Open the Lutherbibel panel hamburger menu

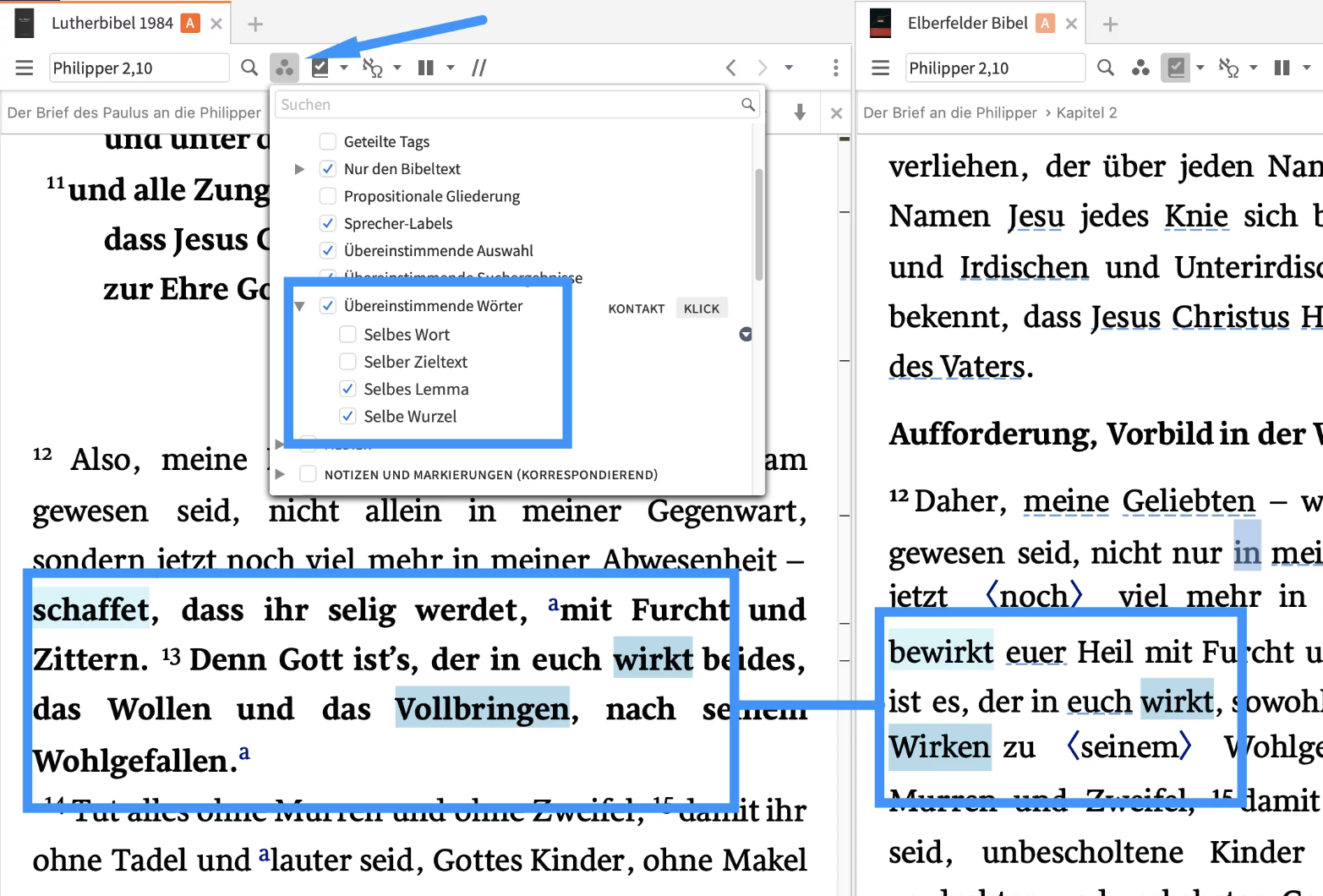25,68
